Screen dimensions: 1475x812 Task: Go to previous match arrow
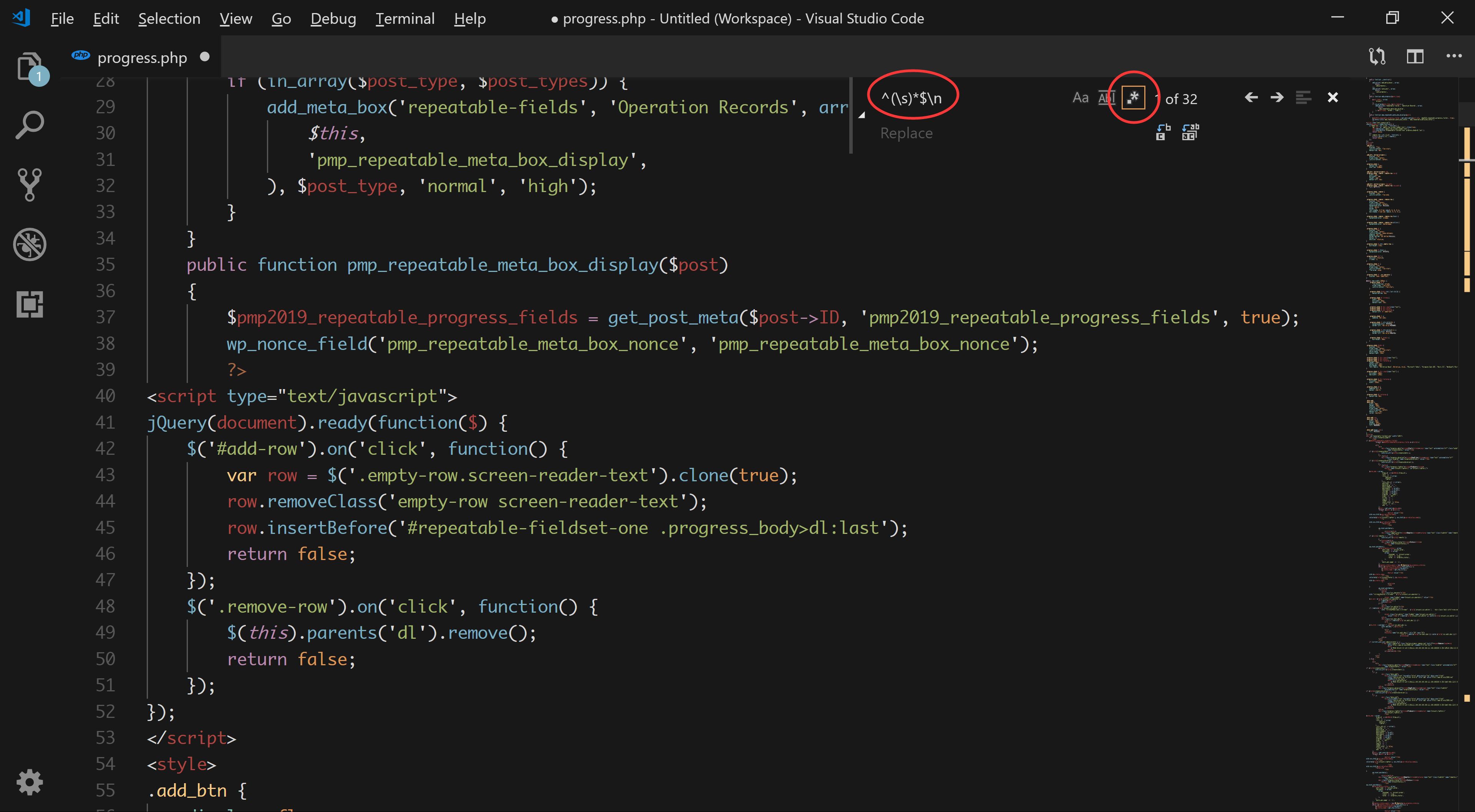1251,98
